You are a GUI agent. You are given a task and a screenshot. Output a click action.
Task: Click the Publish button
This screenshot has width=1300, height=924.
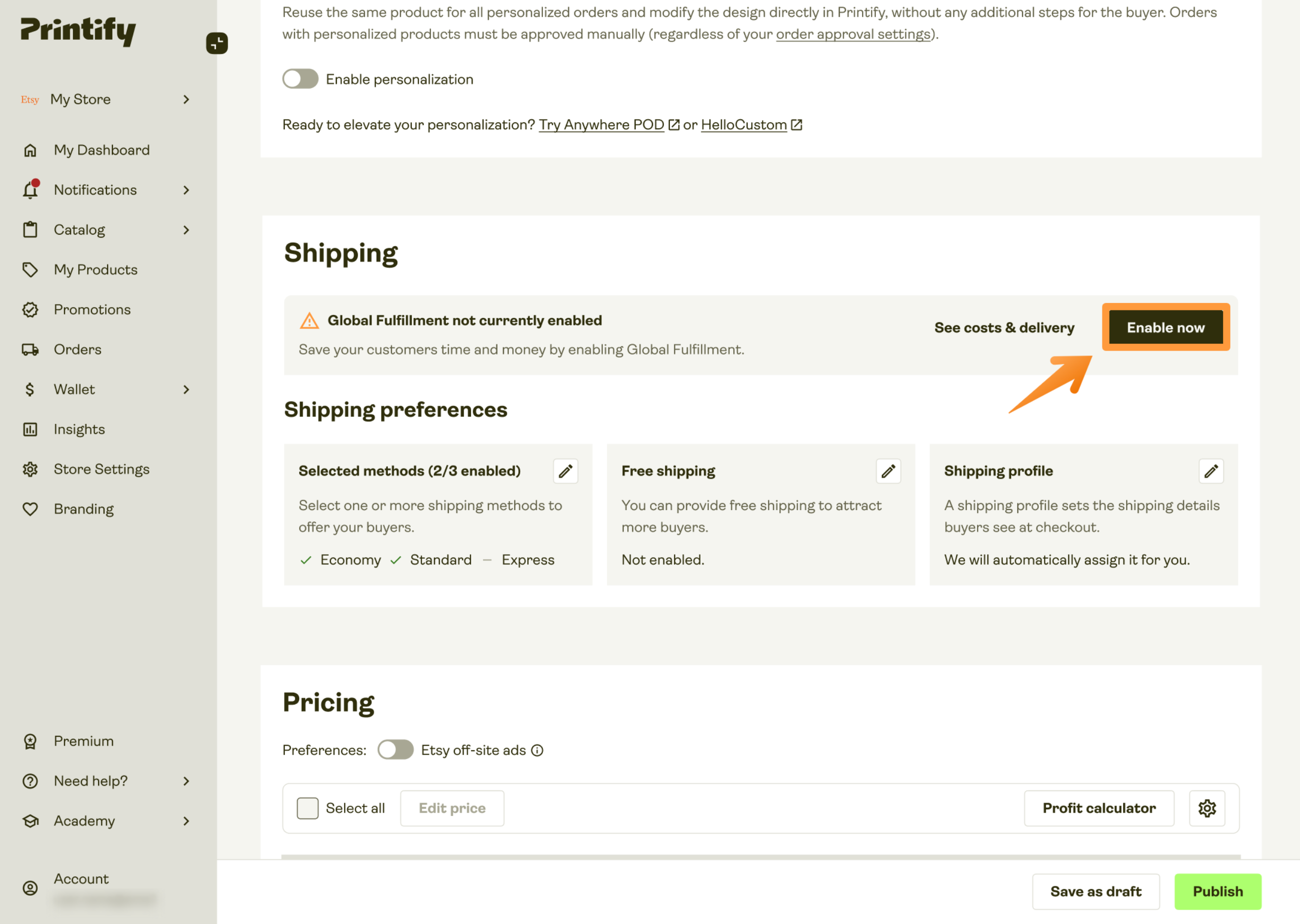pyautogui.click(x=1217, y=891)
